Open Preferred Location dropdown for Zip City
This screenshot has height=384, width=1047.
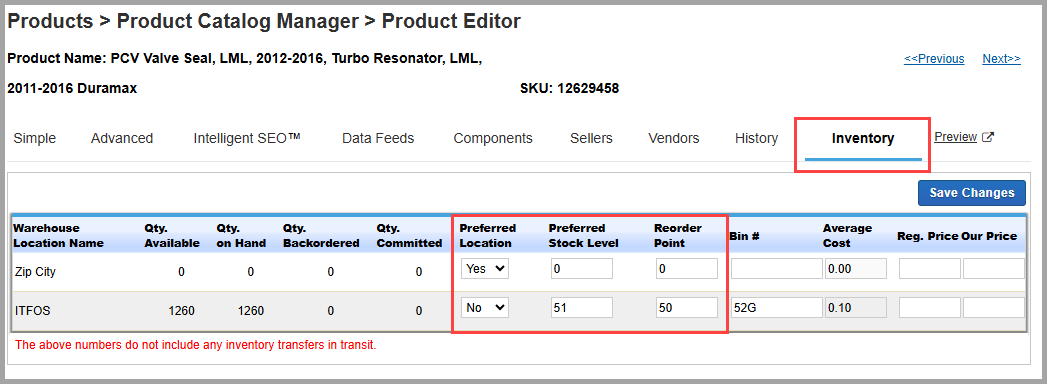coord(485,268)
